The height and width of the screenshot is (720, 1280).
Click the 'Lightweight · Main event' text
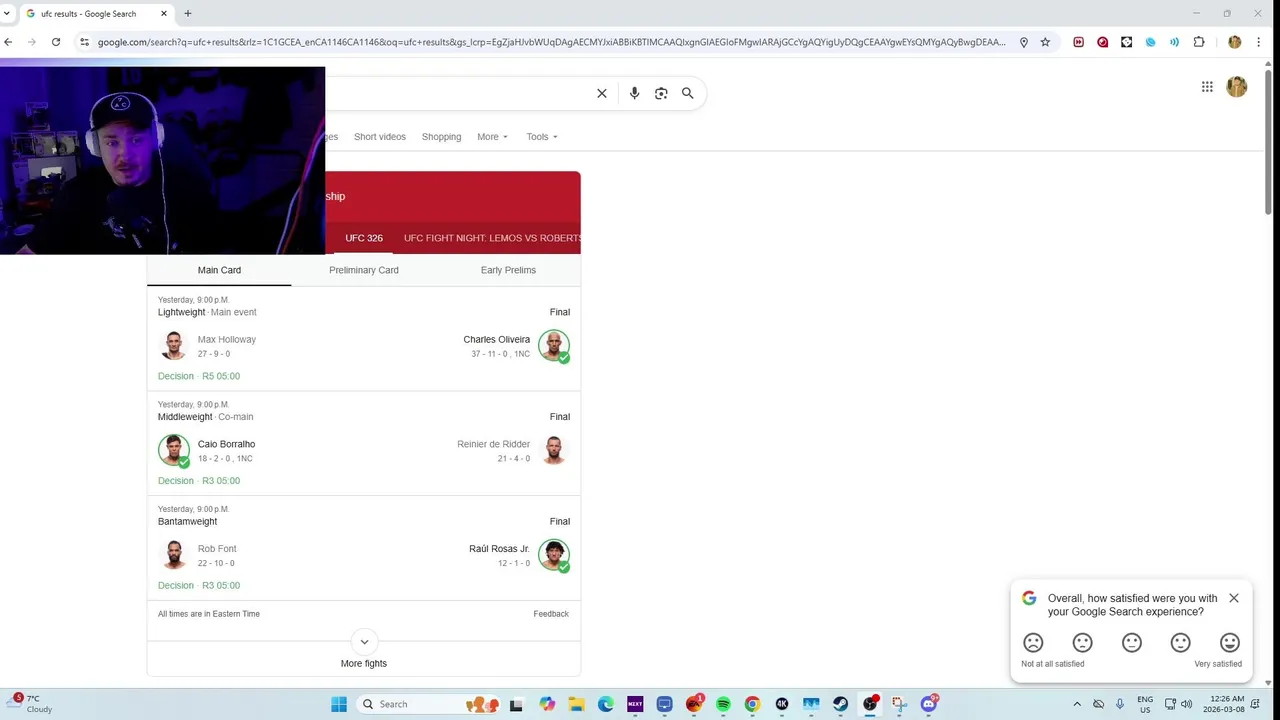(x=207, y=312)
